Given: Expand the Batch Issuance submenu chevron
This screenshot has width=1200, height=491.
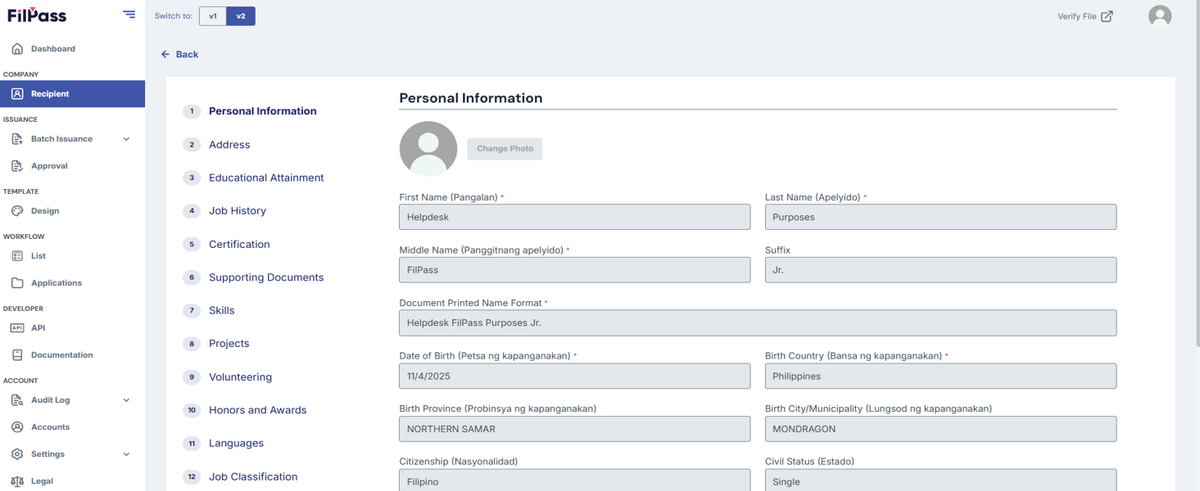Looking at the screenshot, I should [126, 139].
